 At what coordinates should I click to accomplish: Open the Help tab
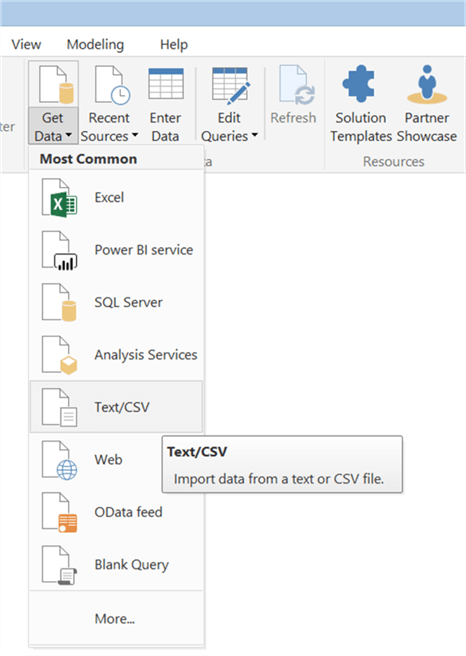(174, 44)
